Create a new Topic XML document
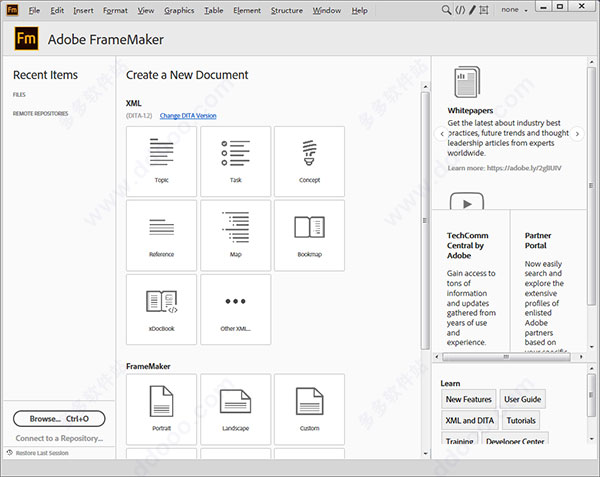 click(161, 161)
